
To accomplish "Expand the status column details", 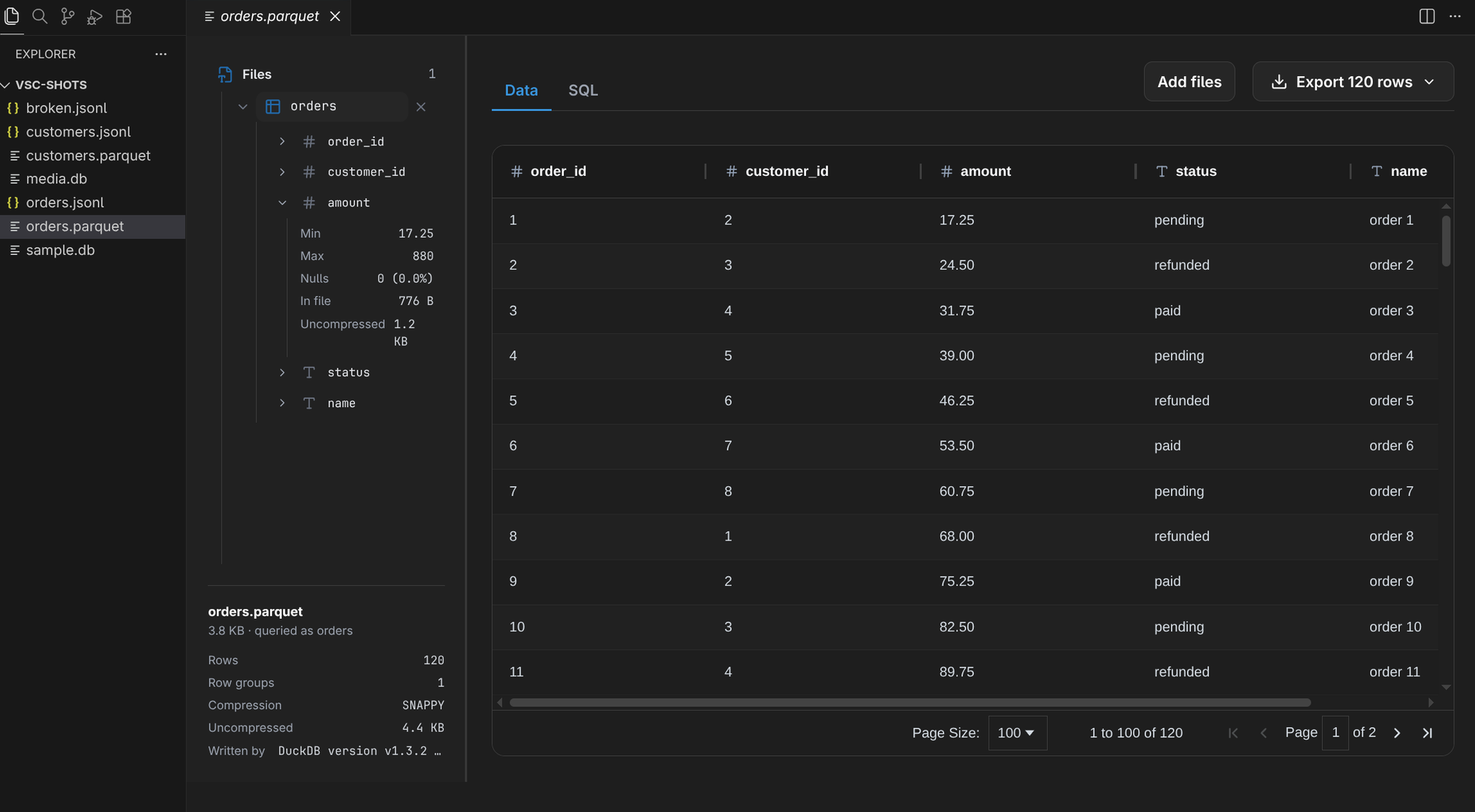I will coord(282,372).
